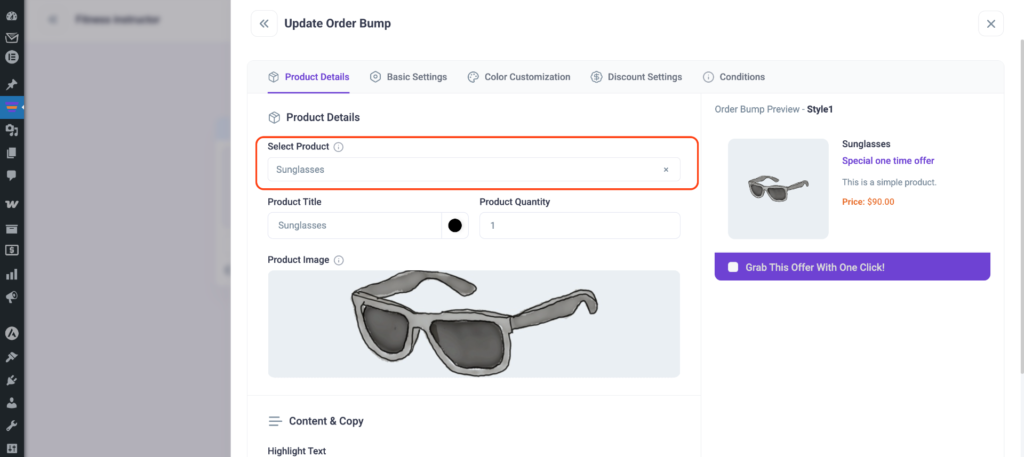Close the Update Order Bump panel
The width and height of the screenshot is (1024, 457).
click(991, 24)
